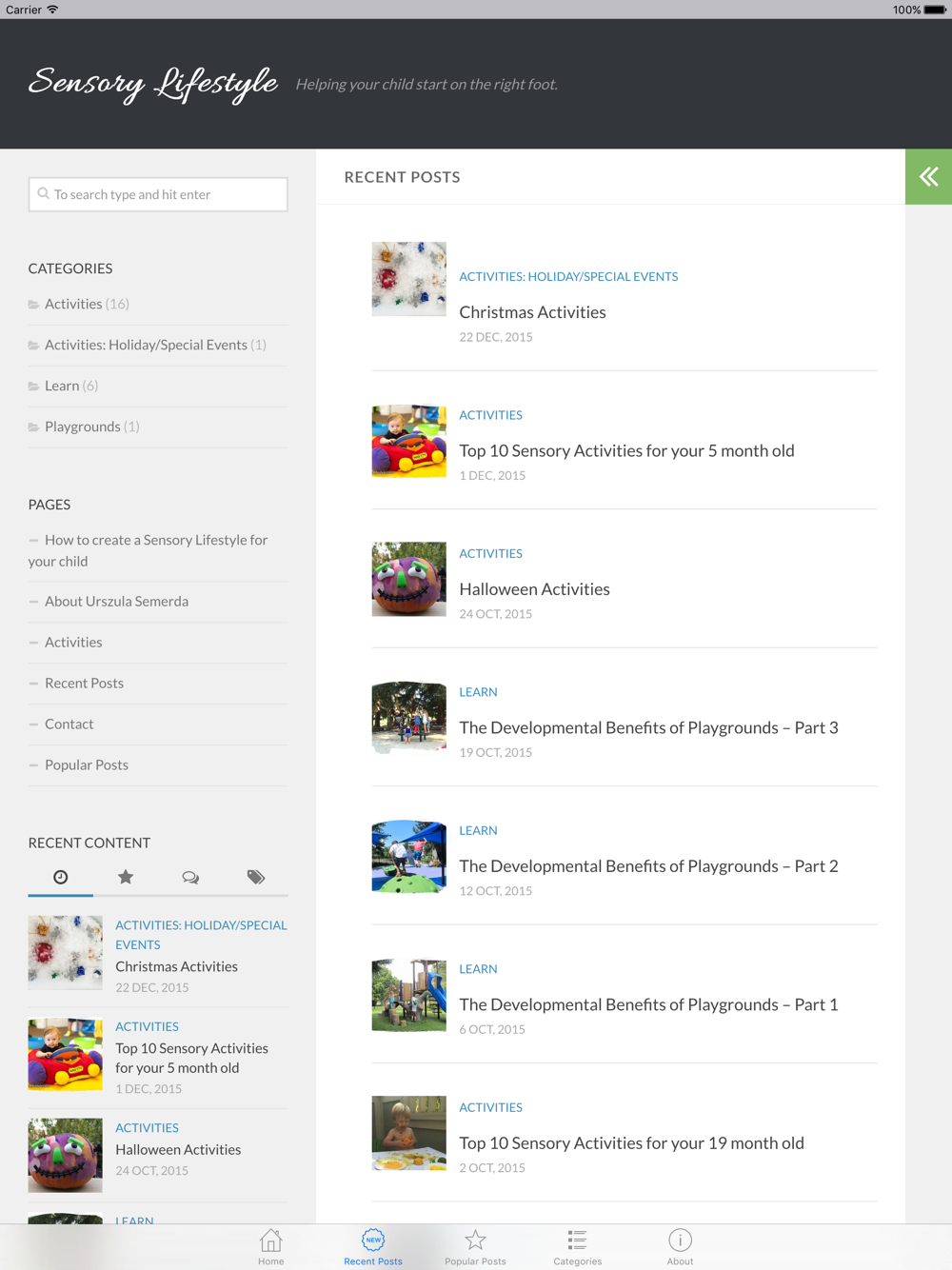Show popular content star tab
The height and width of the screenshot is (1270, 952).
pos(126,877)
